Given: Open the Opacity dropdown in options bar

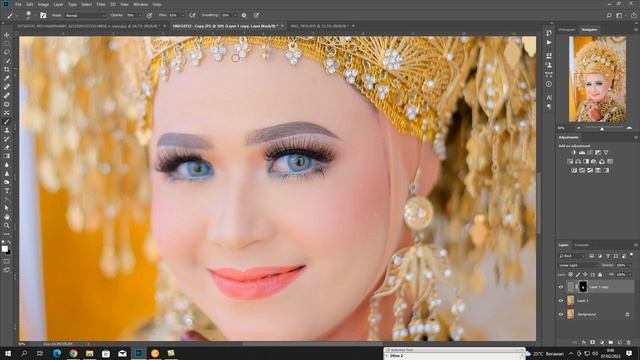Looking at the screenshot, I should tap(140, 15).
